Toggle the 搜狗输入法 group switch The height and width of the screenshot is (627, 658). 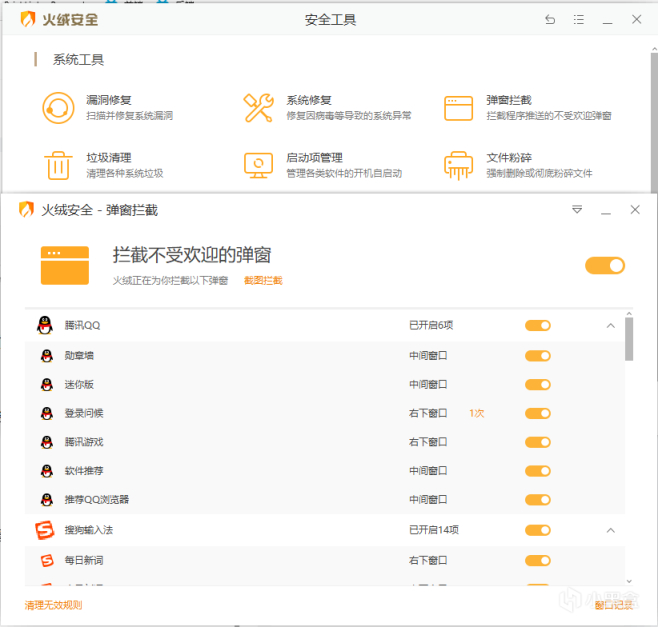538,530
